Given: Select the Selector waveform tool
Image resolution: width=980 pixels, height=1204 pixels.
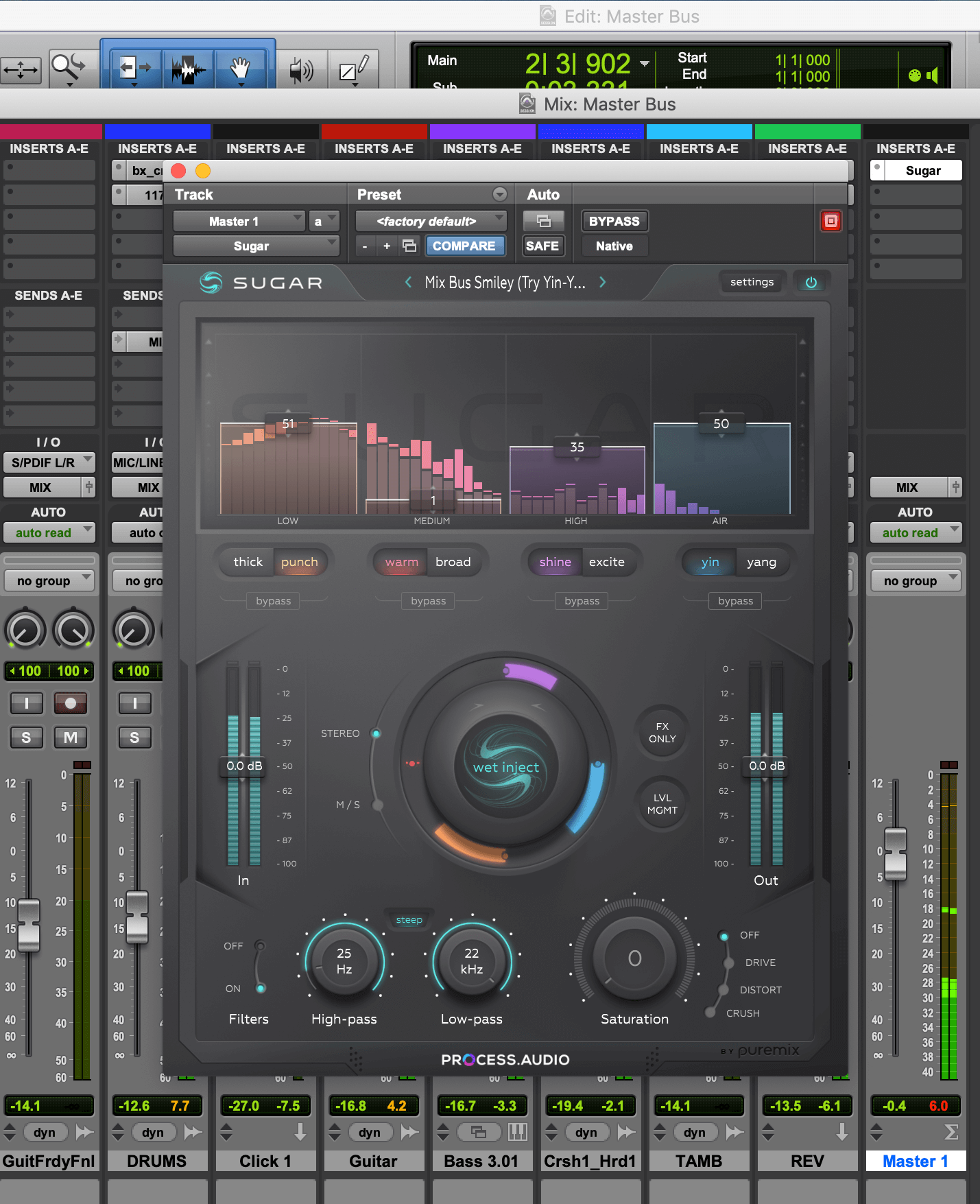Looking at the screenshot, I should click(188, 69).
